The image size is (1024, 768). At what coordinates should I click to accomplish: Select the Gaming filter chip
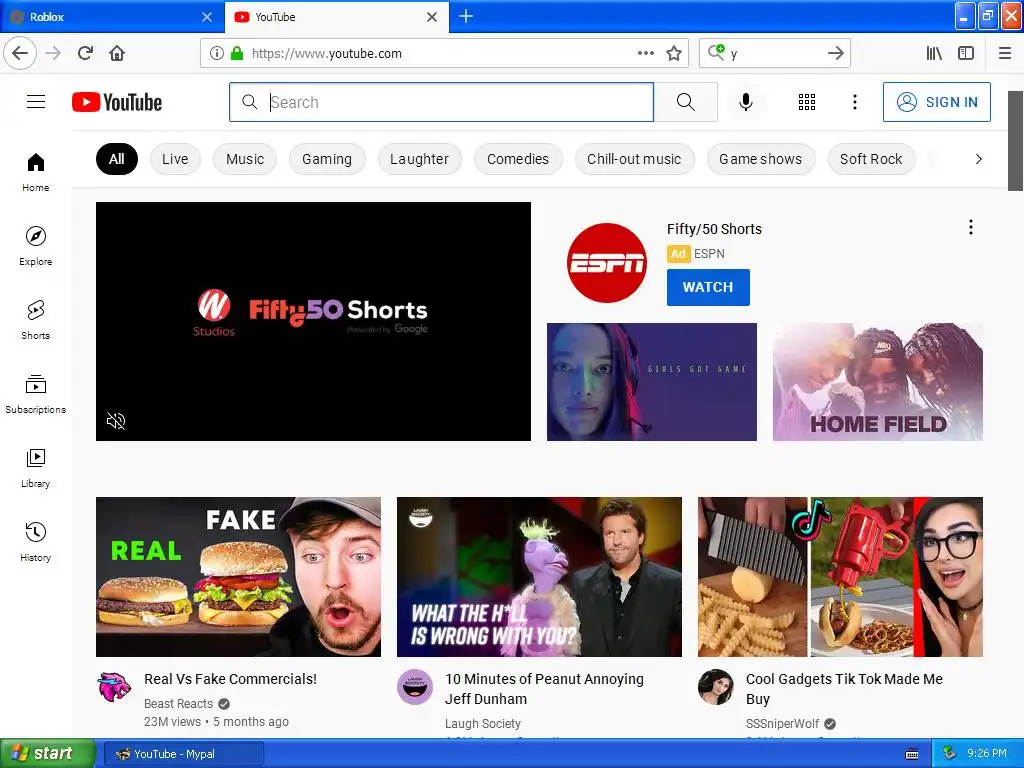(327, 159)
